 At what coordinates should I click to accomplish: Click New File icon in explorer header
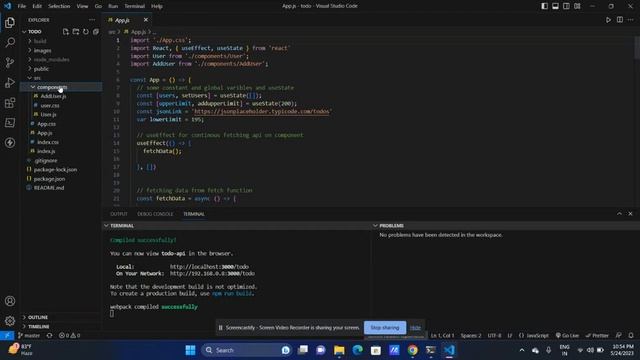pos(66,31)
